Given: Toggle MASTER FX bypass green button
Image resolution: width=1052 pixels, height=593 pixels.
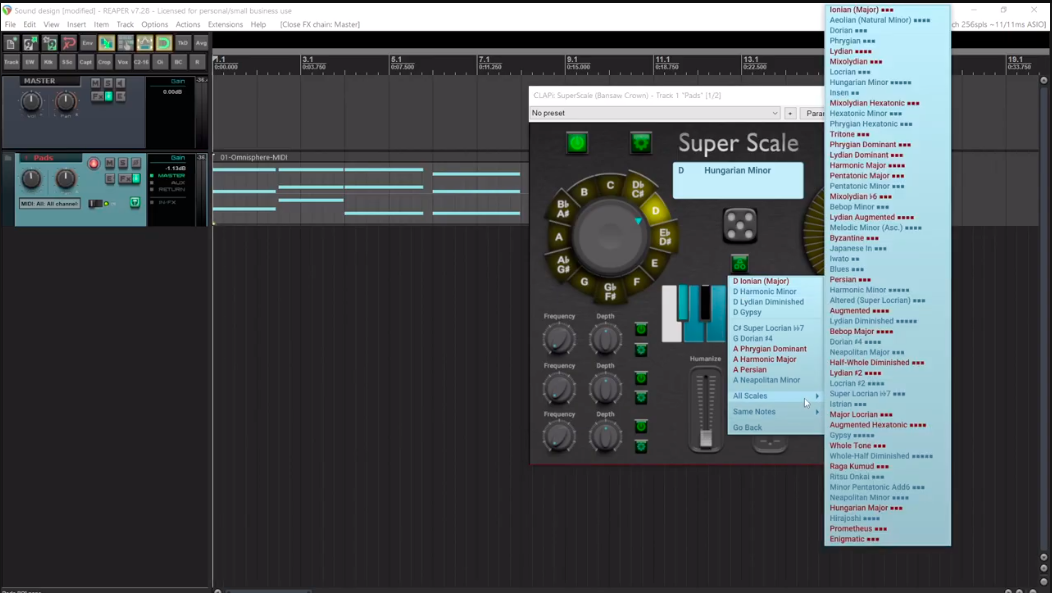Looking at the screenshot, I should (x=108, y=97).
